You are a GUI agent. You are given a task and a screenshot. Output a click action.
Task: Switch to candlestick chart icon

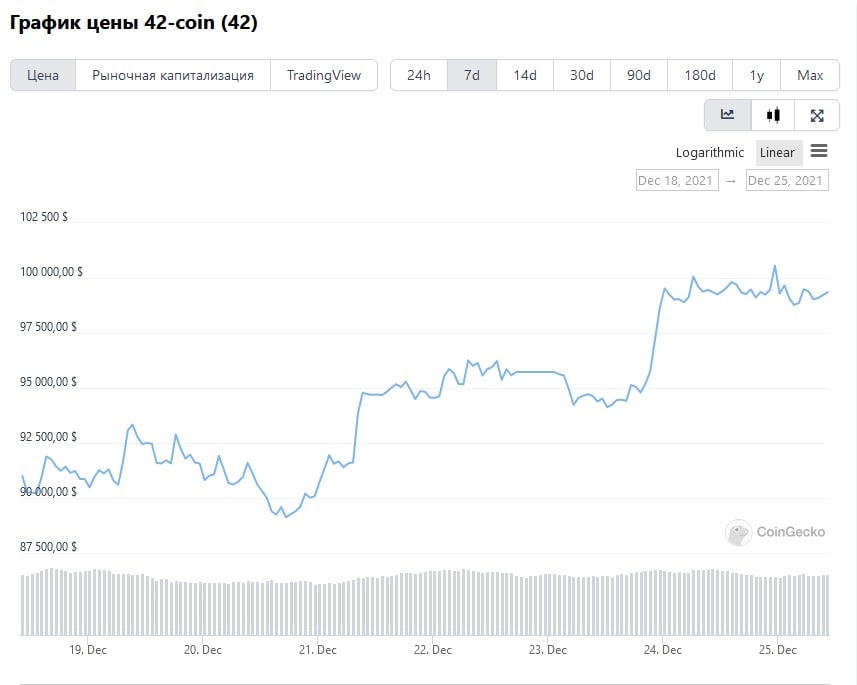click(x=773, y=115)
